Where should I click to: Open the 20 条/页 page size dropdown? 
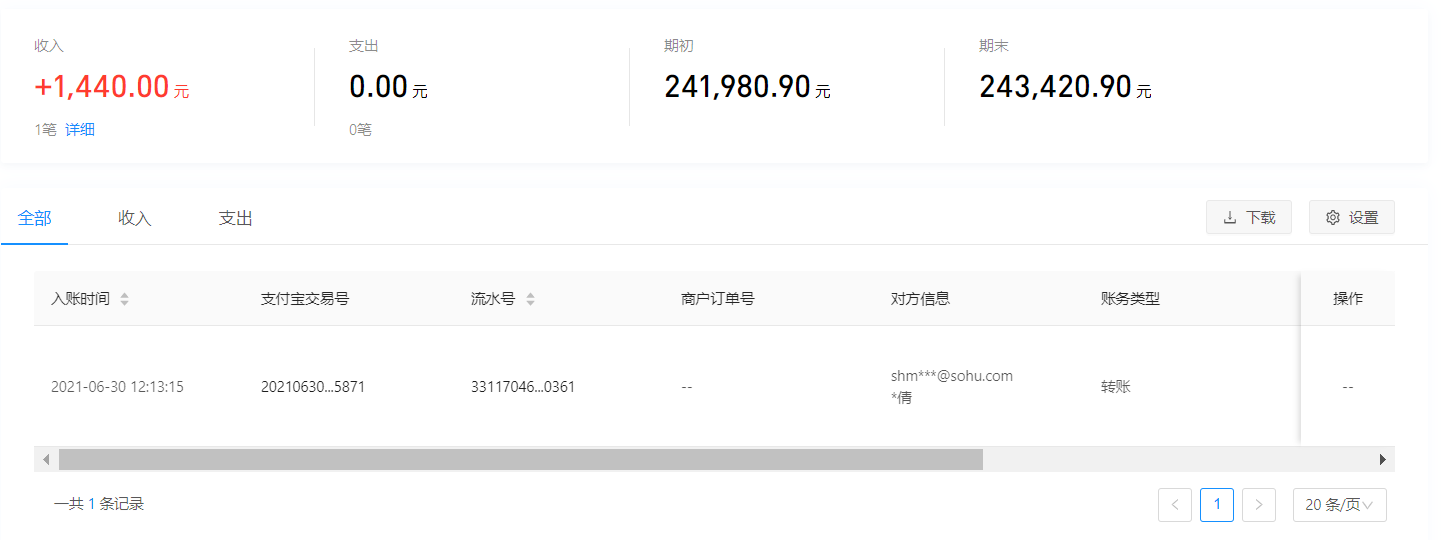(x=1340, y=505)
